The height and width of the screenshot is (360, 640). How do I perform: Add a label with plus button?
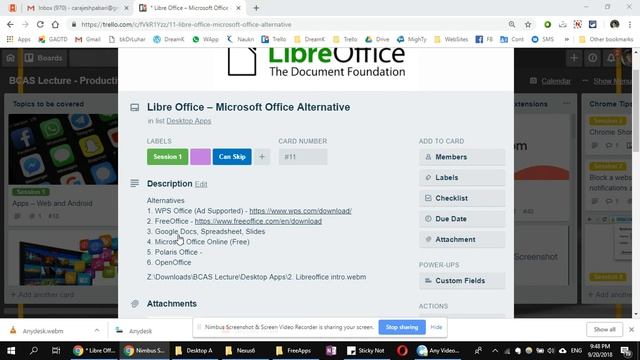(x=262, y=157)
